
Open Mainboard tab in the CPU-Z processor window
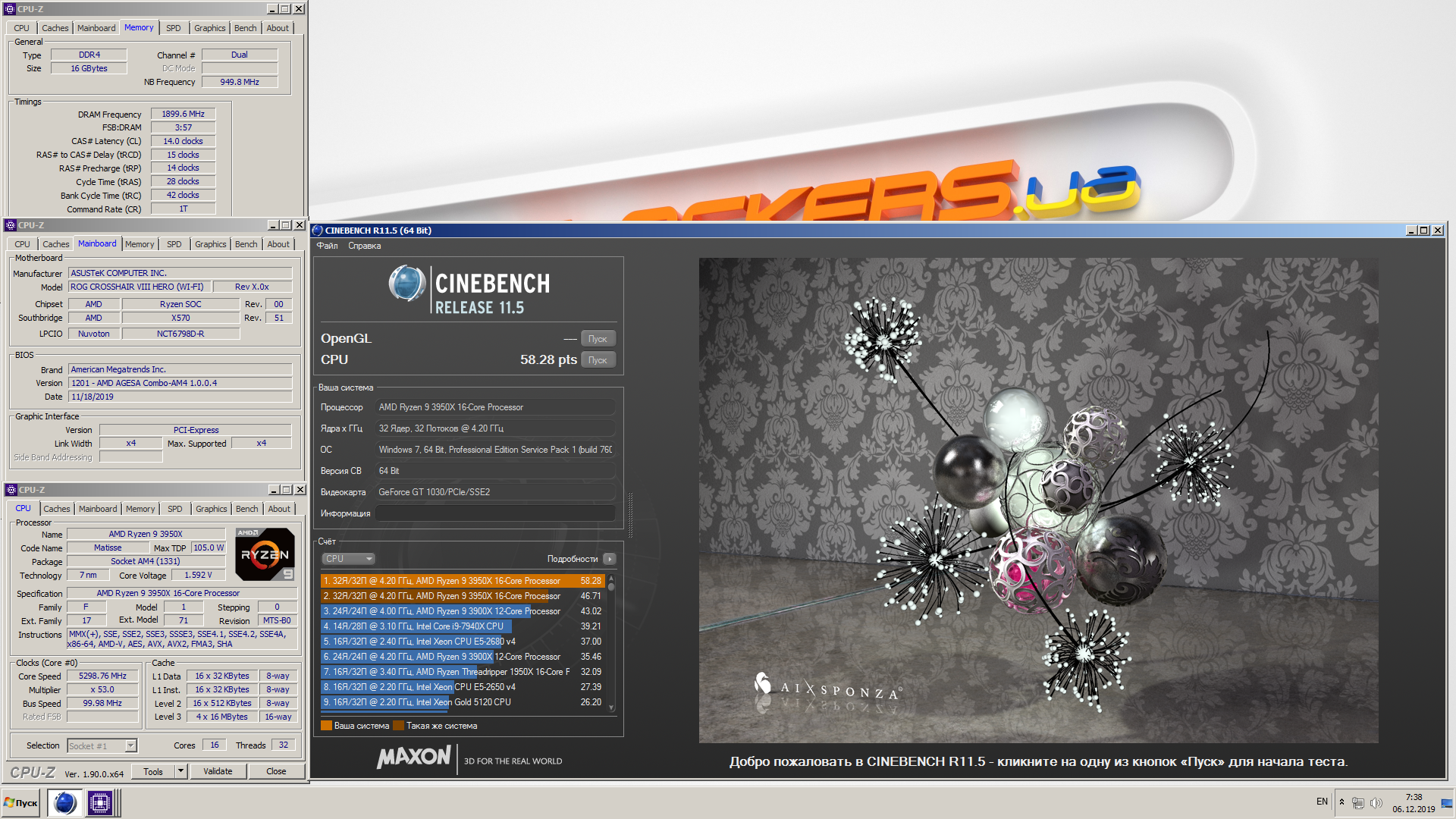[x=98, y=509]
